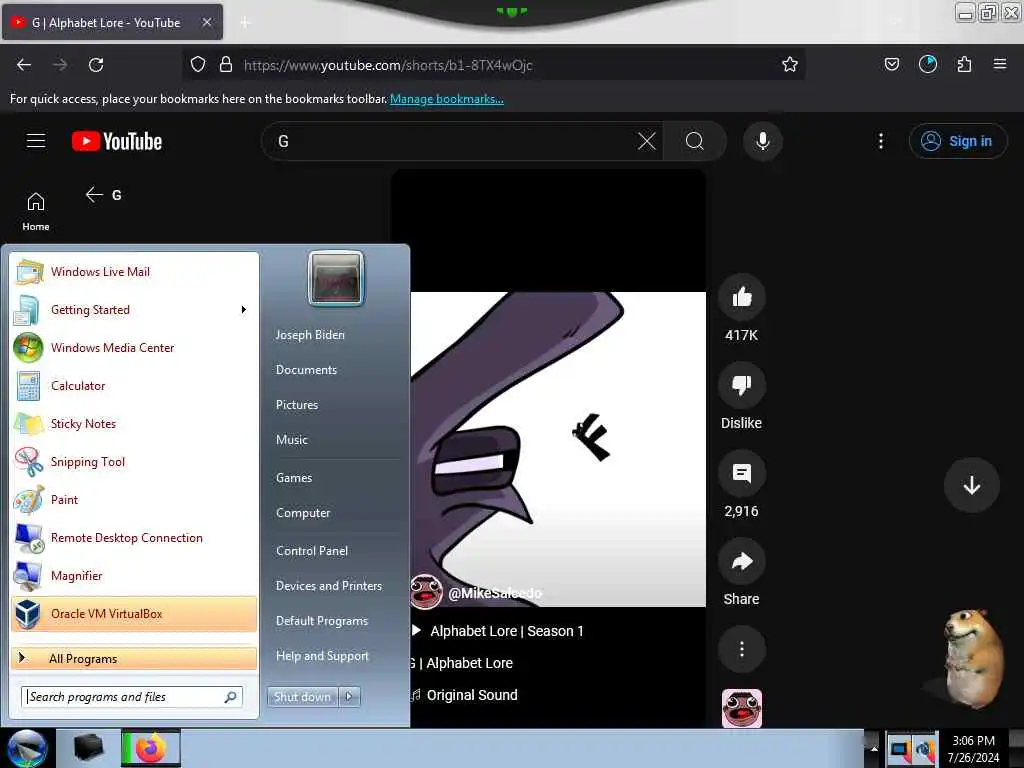The image size is (1024, 768).
Task: Show hidden tray icons arrow
Action: pyautogui.click(x=874, y=749)
